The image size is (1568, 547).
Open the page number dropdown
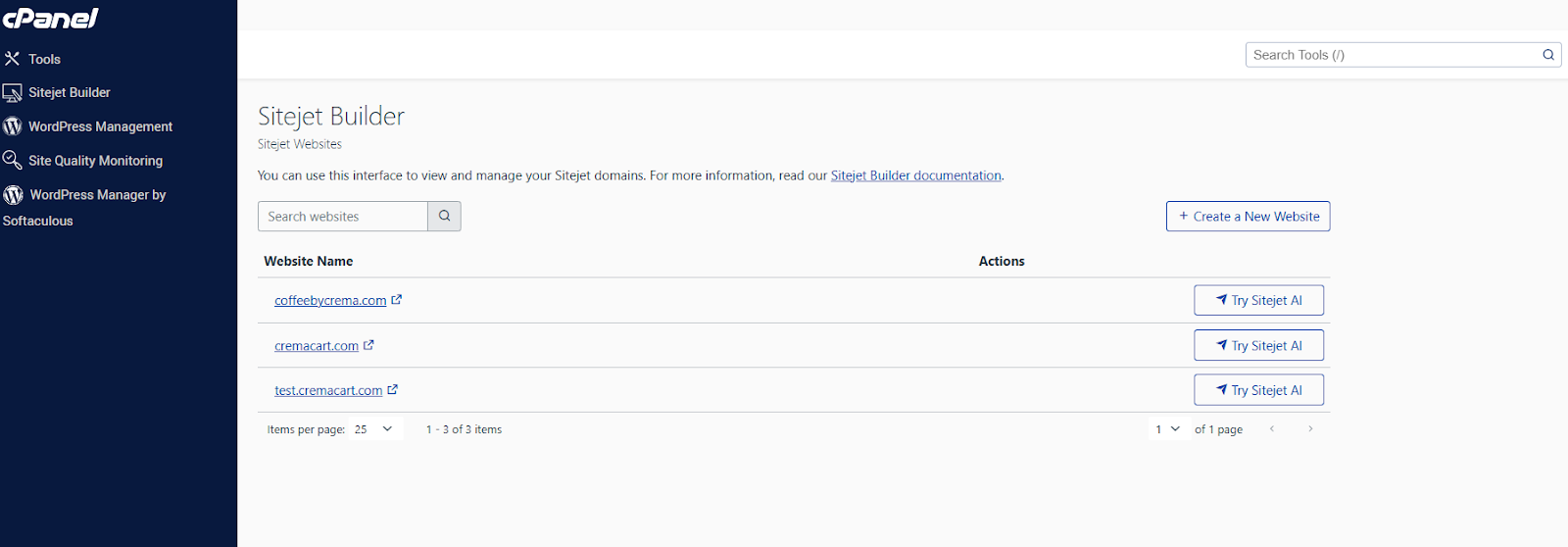tap(1168, 429)
